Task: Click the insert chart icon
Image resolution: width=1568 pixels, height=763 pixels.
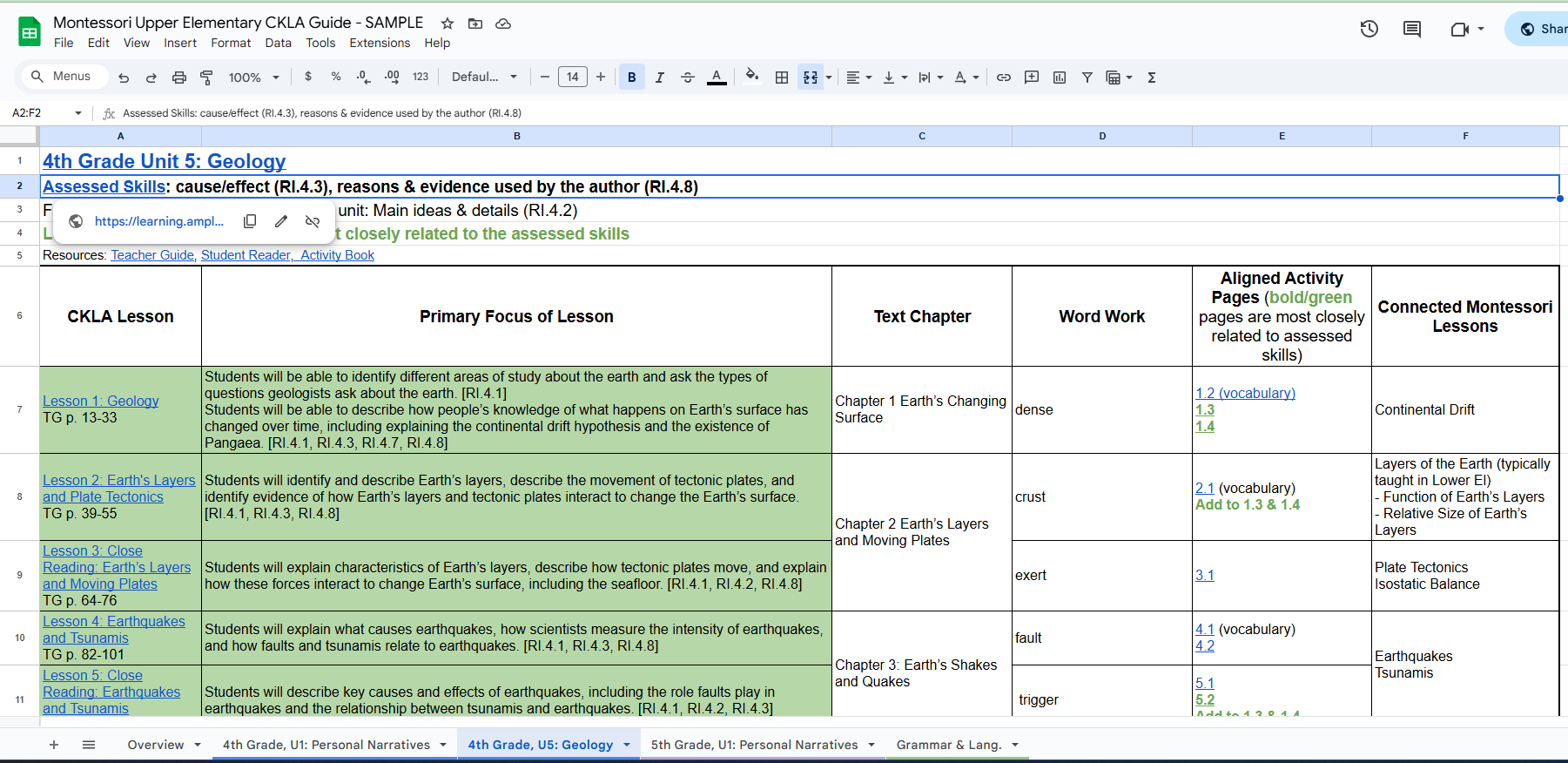Action: click(x=1059, y=78)
